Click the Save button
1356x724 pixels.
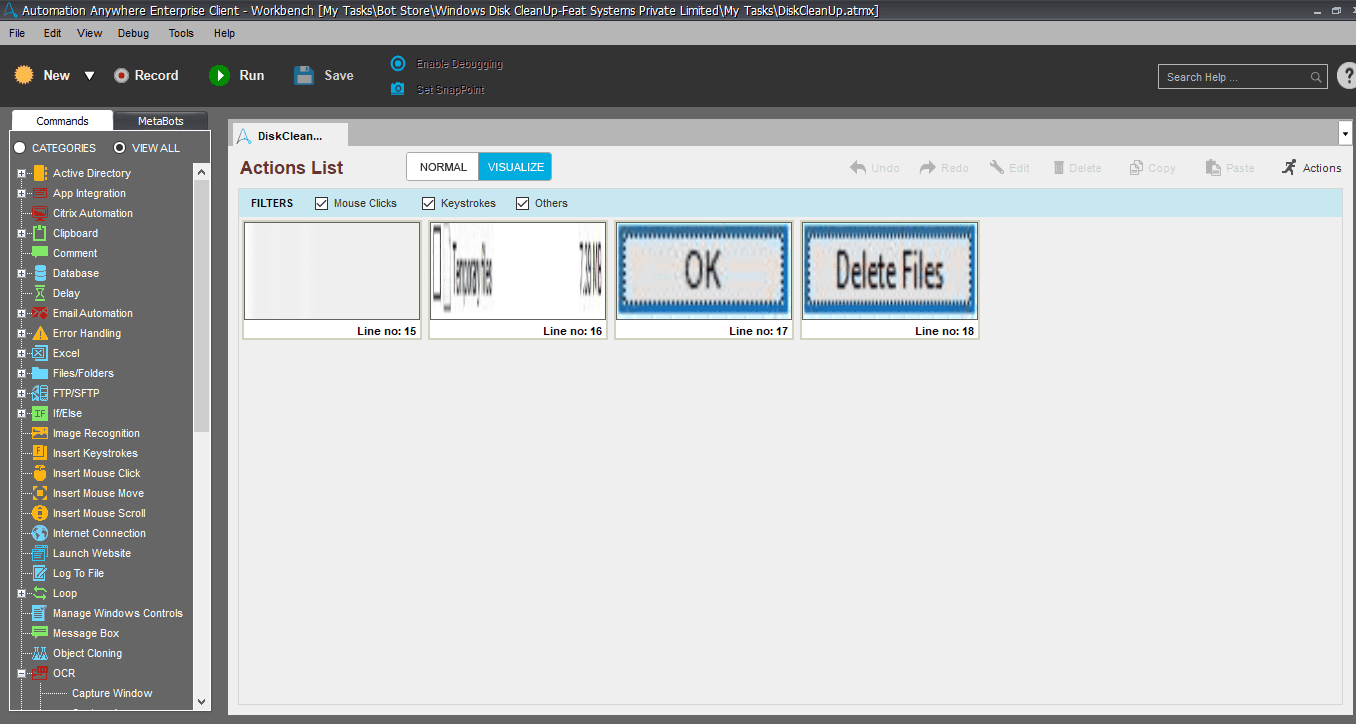(324, 75)
